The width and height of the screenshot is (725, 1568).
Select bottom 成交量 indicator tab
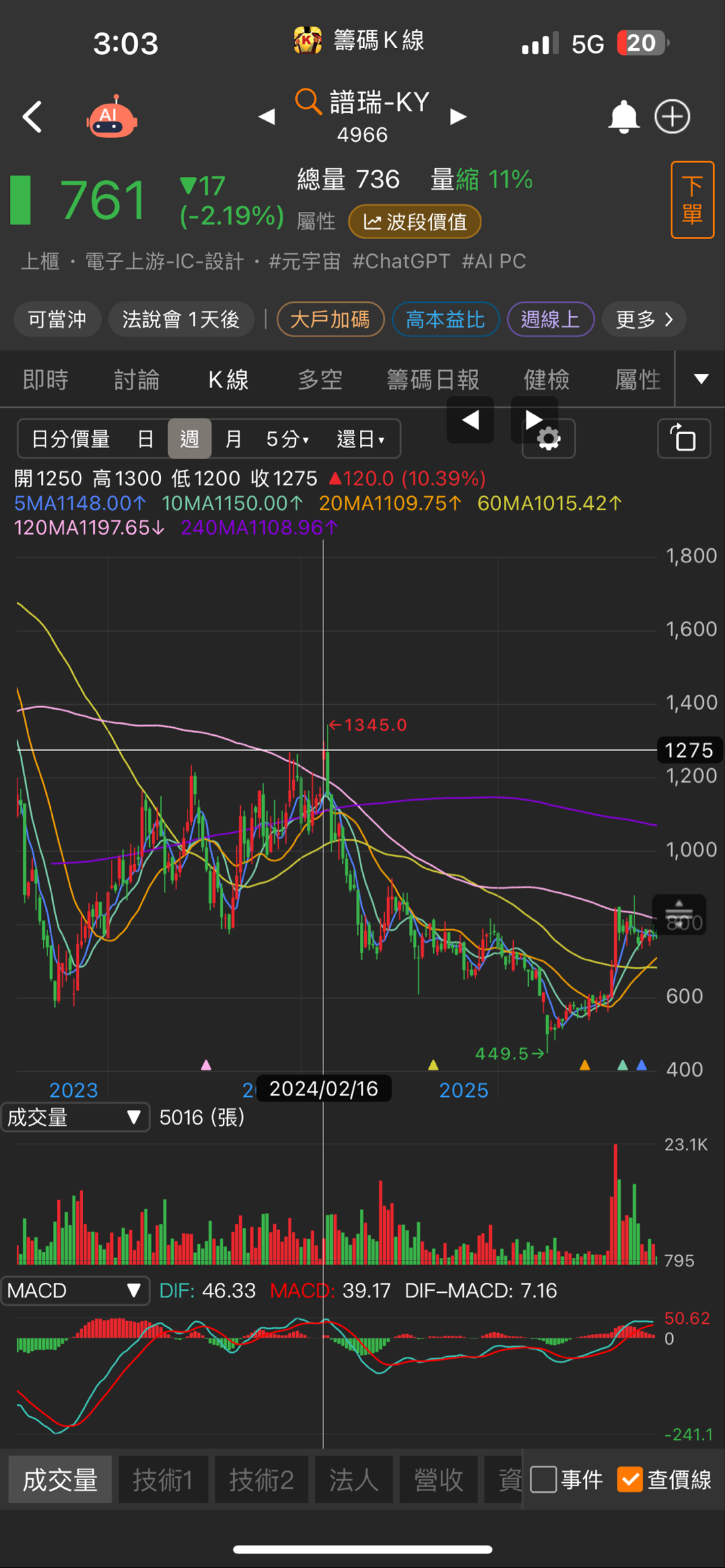pos(60,1480)
